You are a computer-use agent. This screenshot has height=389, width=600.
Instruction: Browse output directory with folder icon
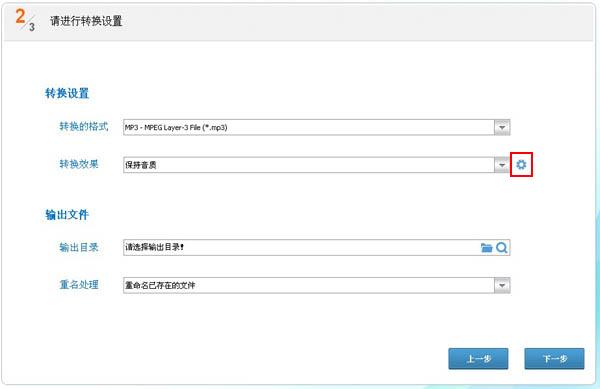click(x=486, y=247)
